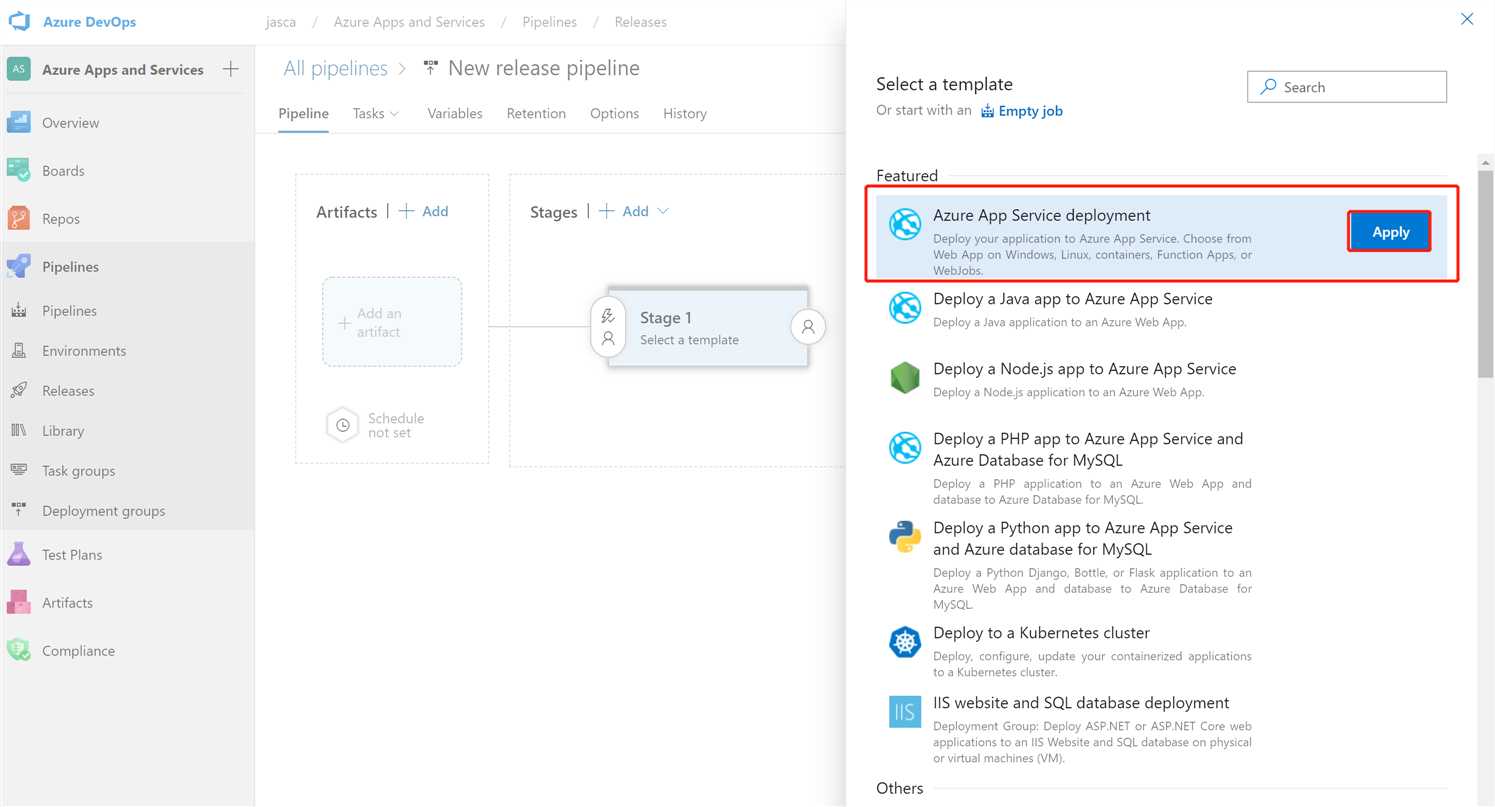1495x807 pixels.
Task: Switch to the Pipeline tab
Action: pos(303,114)
